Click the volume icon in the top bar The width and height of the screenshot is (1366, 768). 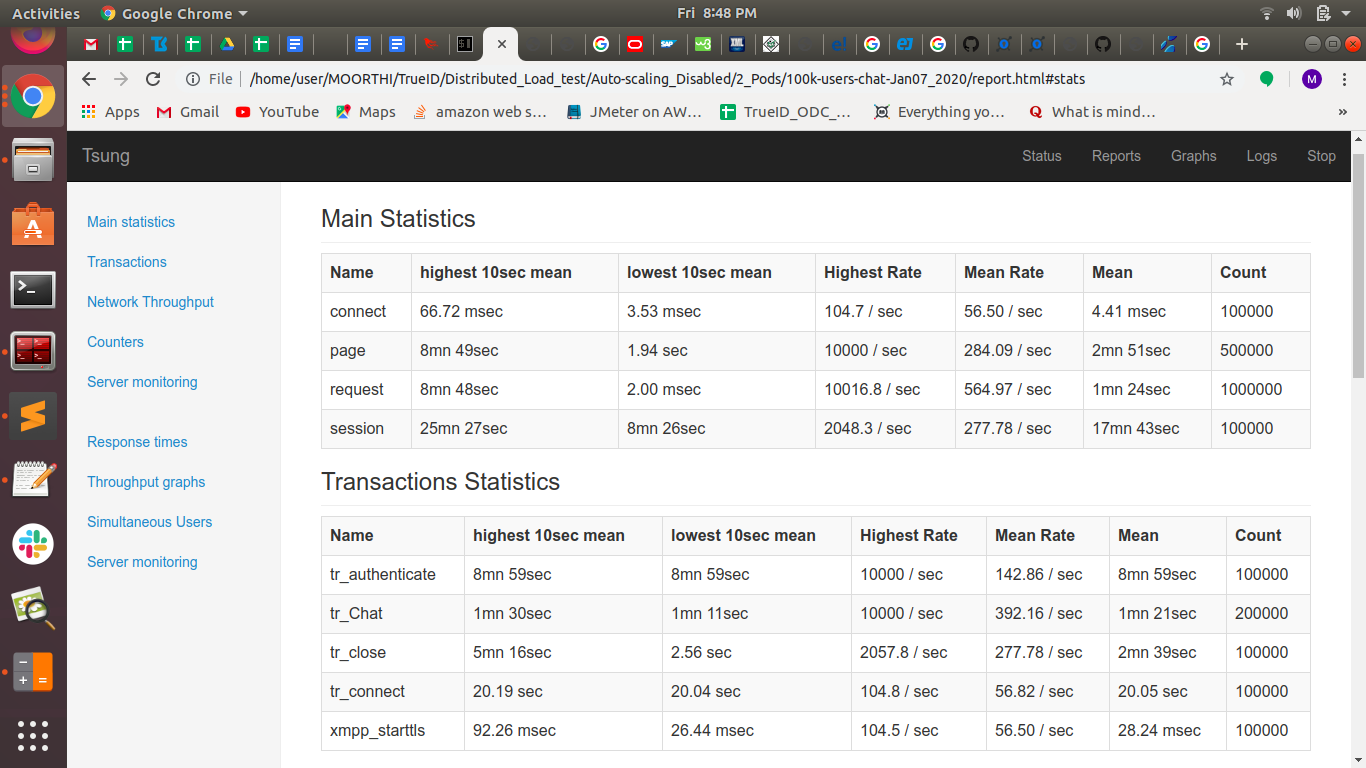[x=1294, y=13]
